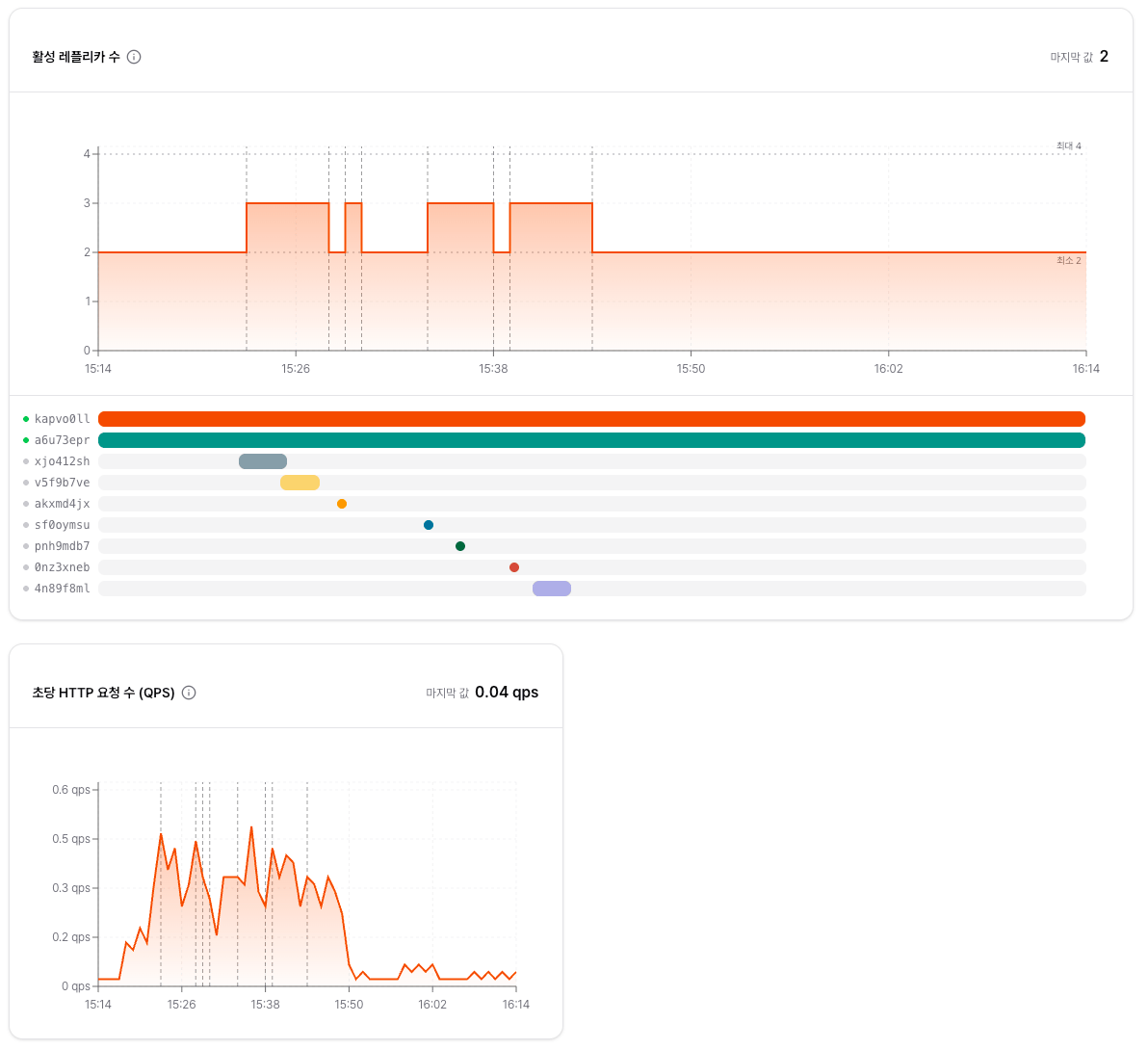This screenshot has height=1049, width=1148.
Task: Open the info icon next to 초당 HTTP 요청 수 (QPS)
Action: pyautogui.click(x=189, y=693)
